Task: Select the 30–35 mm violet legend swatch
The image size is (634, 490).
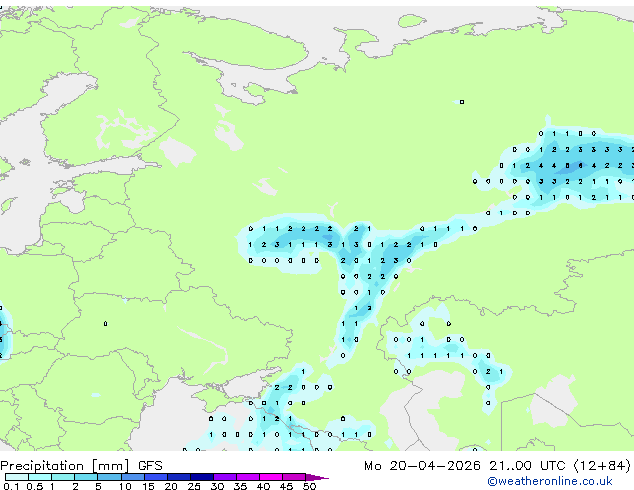Action: [x=225, y=477]
